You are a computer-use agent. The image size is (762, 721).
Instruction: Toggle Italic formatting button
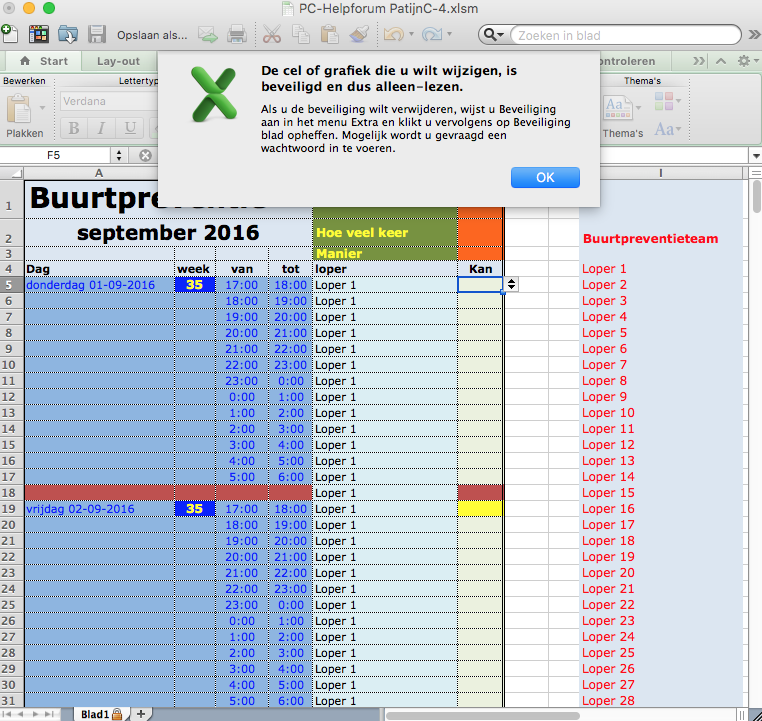(101, 128)
